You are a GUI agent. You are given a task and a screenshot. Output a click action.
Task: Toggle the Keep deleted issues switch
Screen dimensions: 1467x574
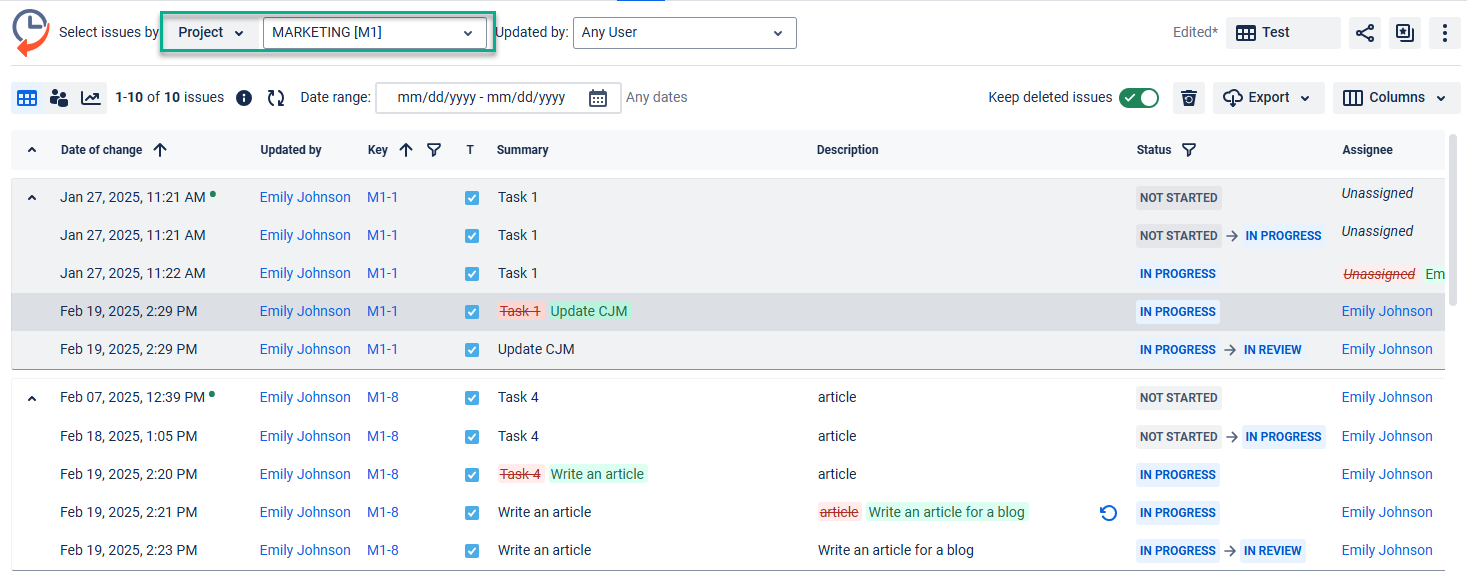point(1138,98)
